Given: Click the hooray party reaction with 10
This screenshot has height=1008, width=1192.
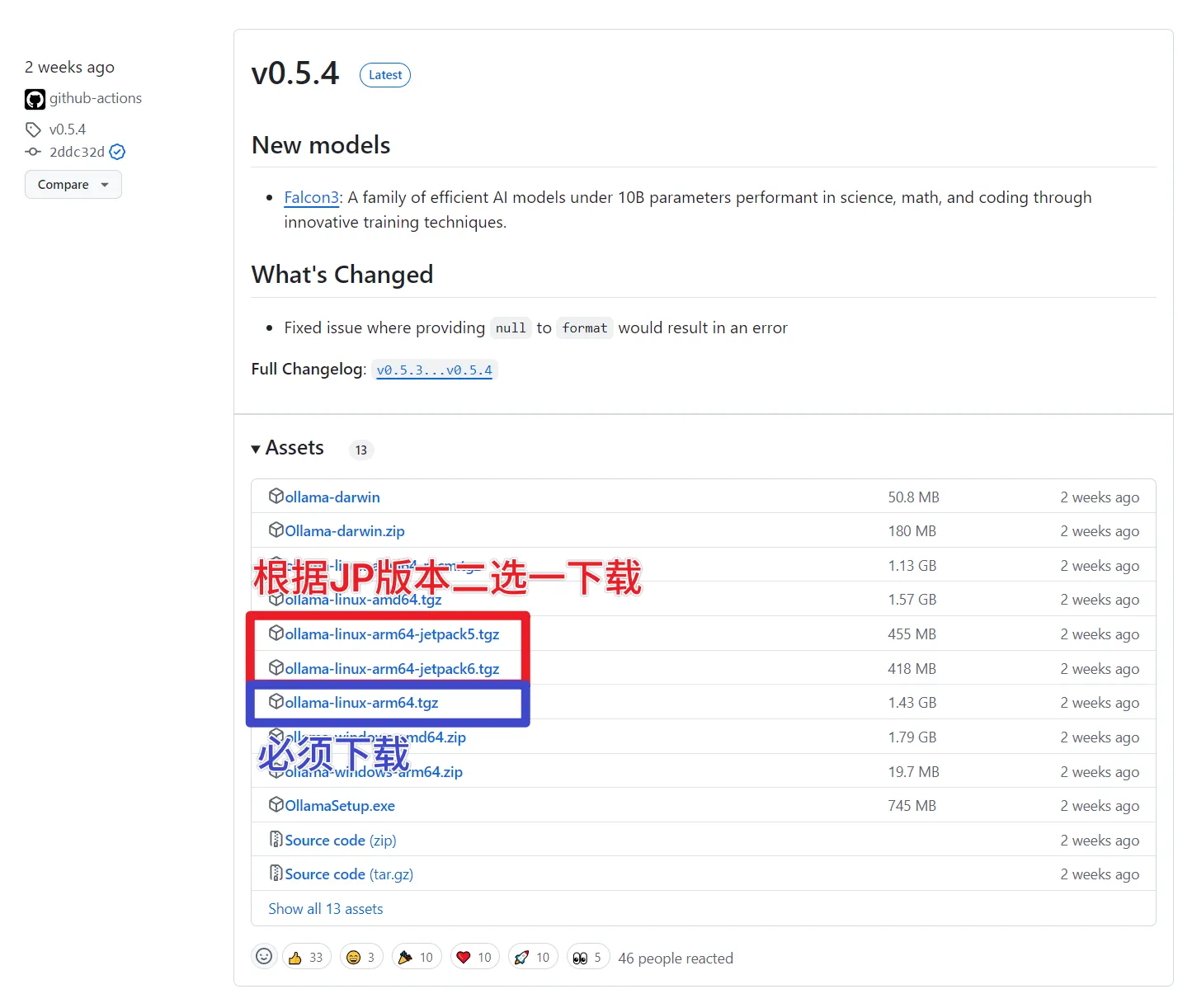Looking at the screenshot, I should click(x=417, y=957).
